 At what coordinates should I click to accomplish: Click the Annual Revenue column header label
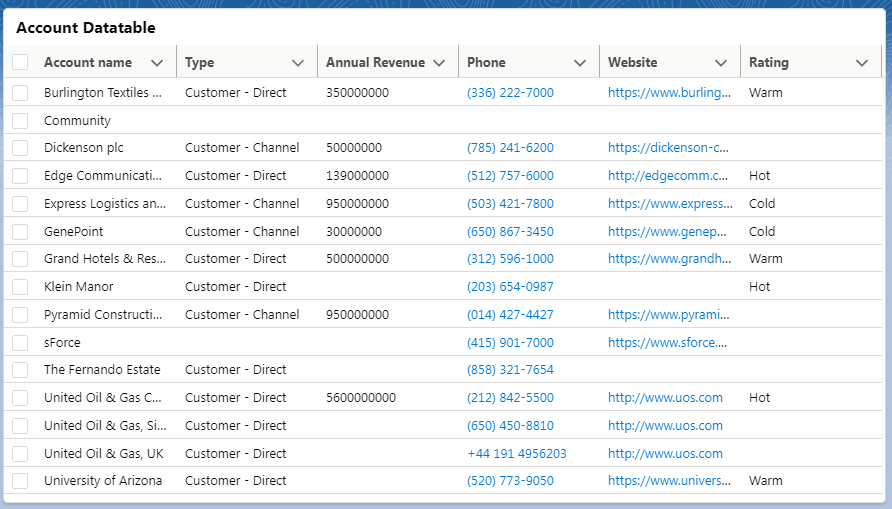pos(375,63)
